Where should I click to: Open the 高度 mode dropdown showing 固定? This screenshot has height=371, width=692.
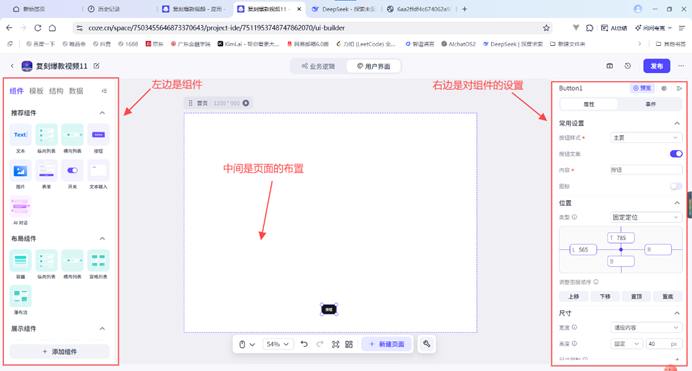click(x=627, y=344)
